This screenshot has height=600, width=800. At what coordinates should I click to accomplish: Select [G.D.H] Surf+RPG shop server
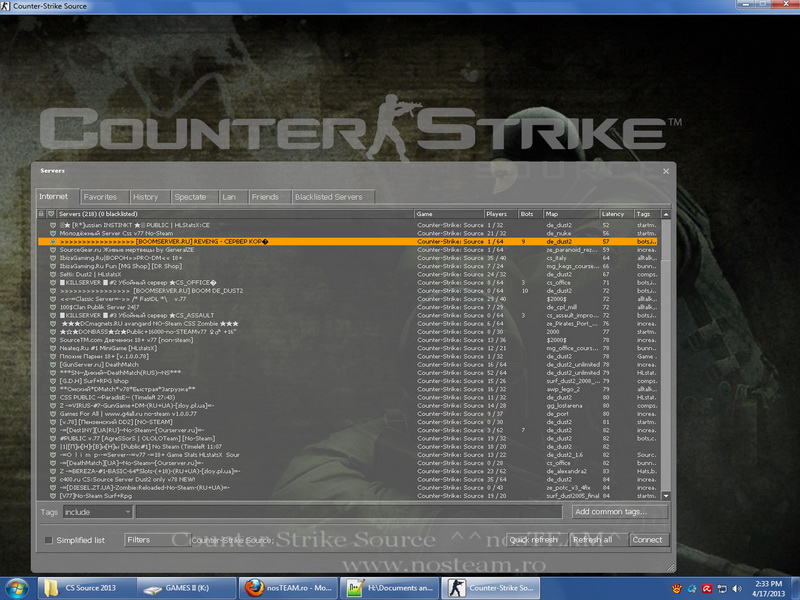pos(348,381)
